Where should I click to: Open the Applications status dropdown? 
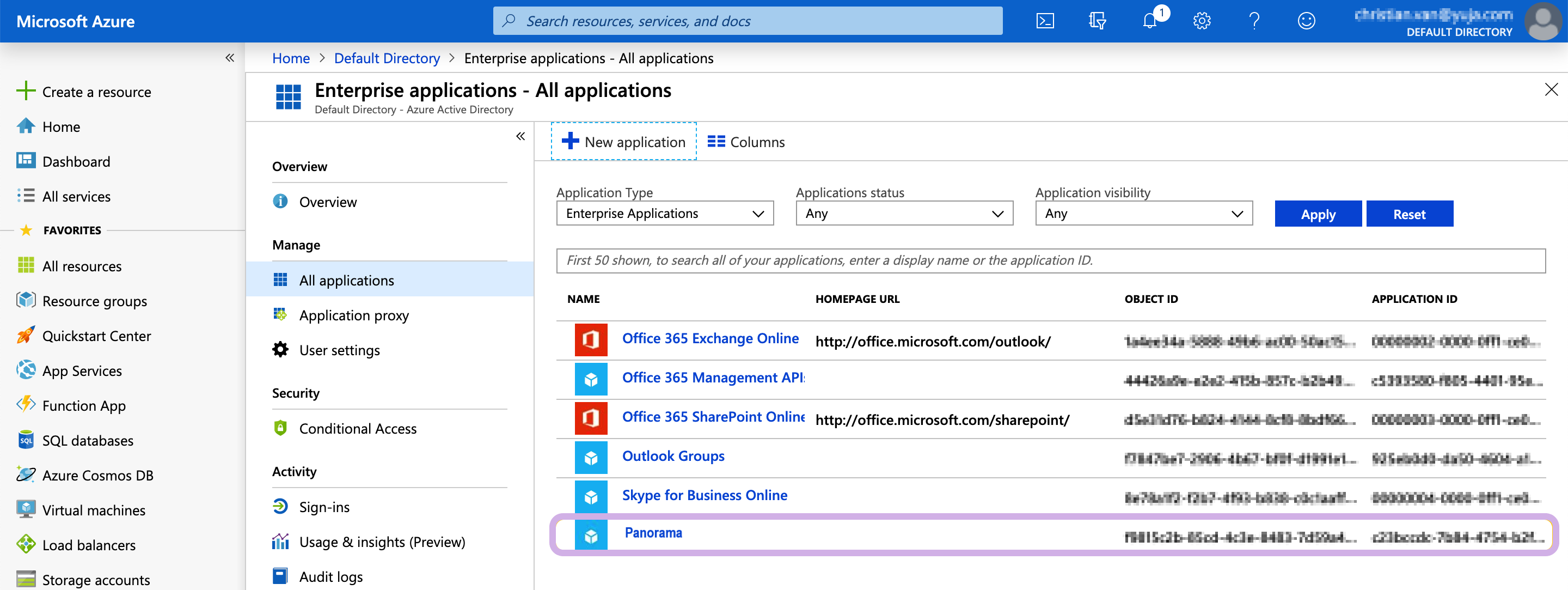(904, 214)
